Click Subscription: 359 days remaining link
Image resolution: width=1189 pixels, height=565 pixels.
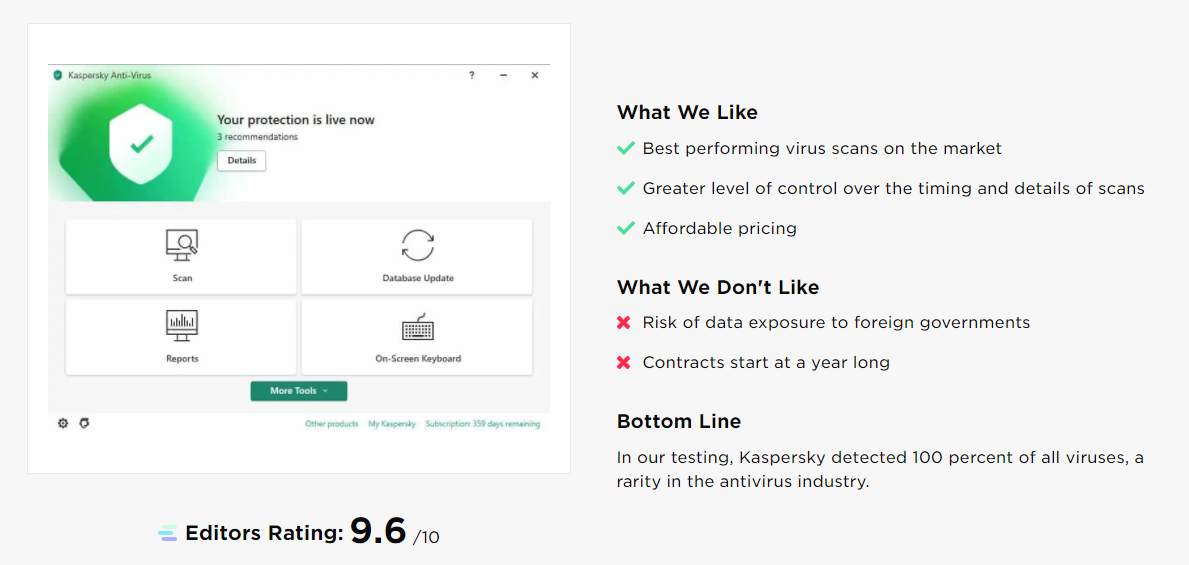coord(483,424)
